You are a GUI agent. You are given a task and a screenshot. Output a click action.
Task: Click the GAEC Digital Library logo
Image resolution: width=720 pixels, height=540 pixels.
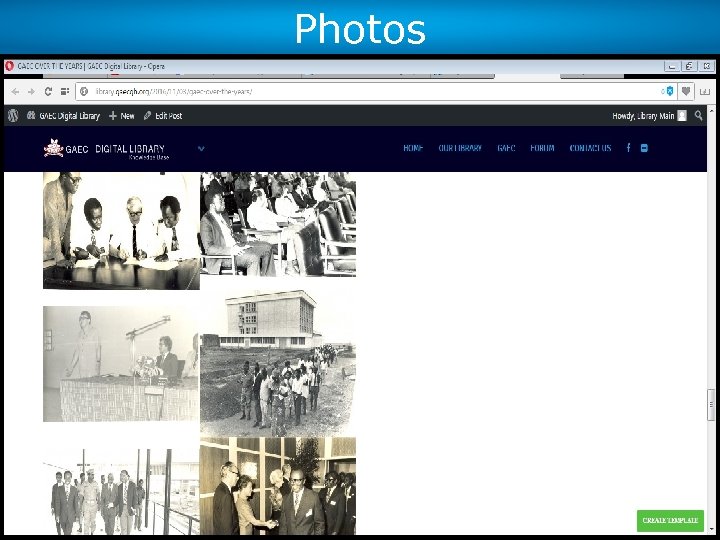[x=106, y=149]
